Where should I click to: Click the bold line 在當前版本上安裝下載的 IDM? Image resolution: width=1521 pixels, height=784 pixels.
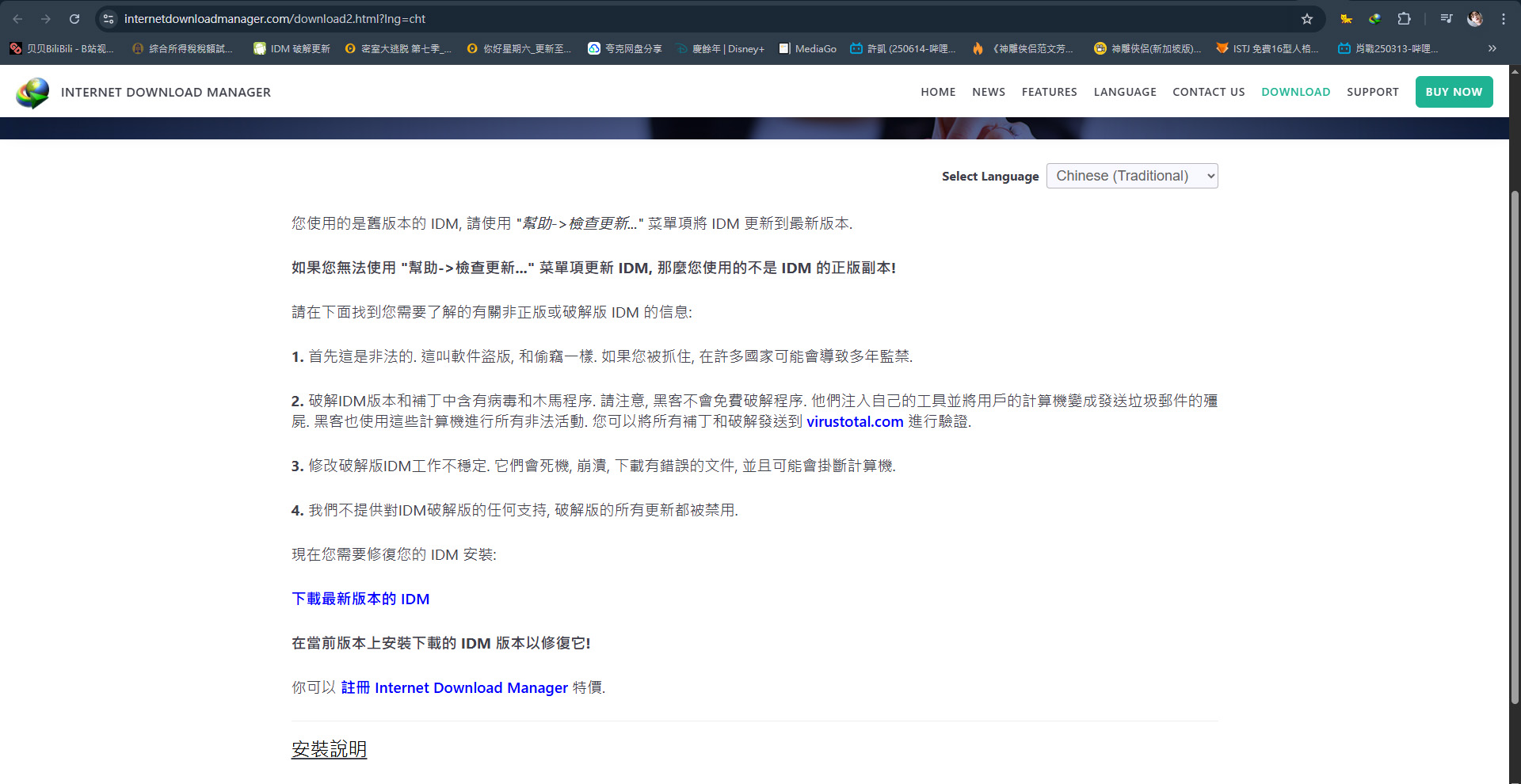coord(440,644)
